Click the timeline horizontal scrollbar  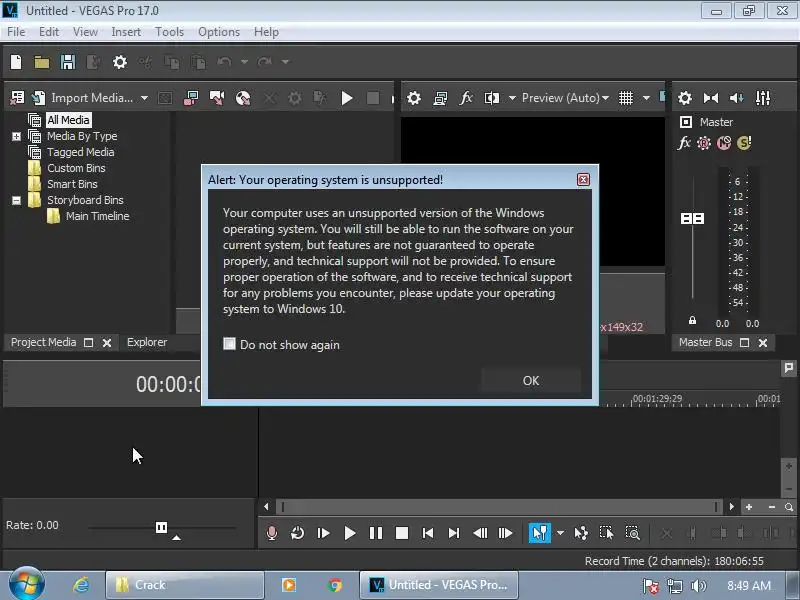click(499, 507)
